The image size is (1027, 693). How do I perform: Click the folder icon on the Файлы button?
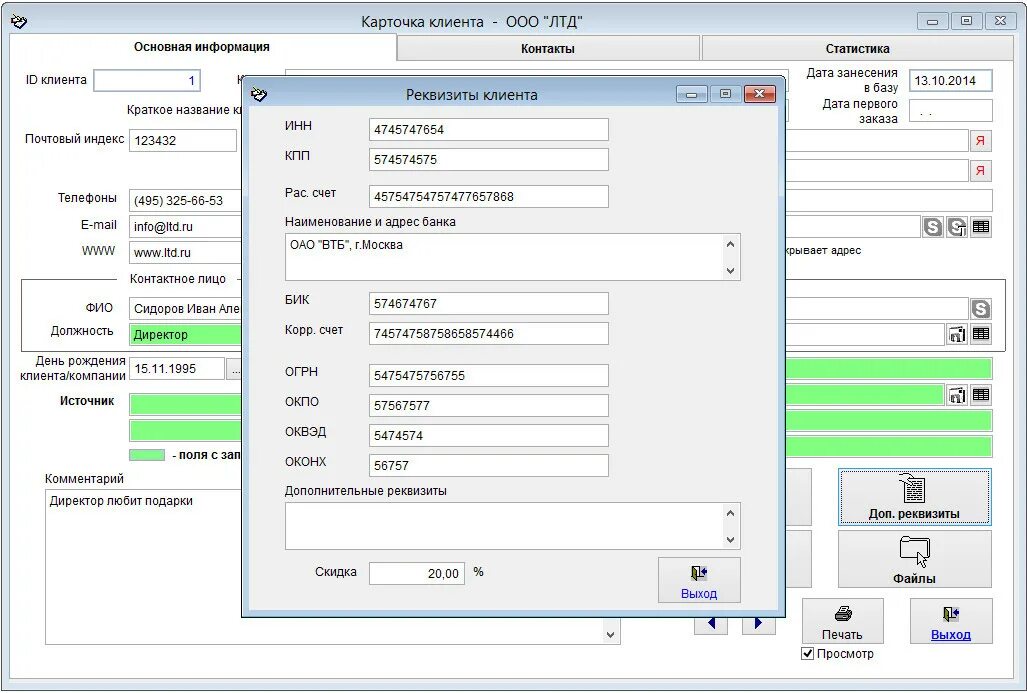point(914,550)
